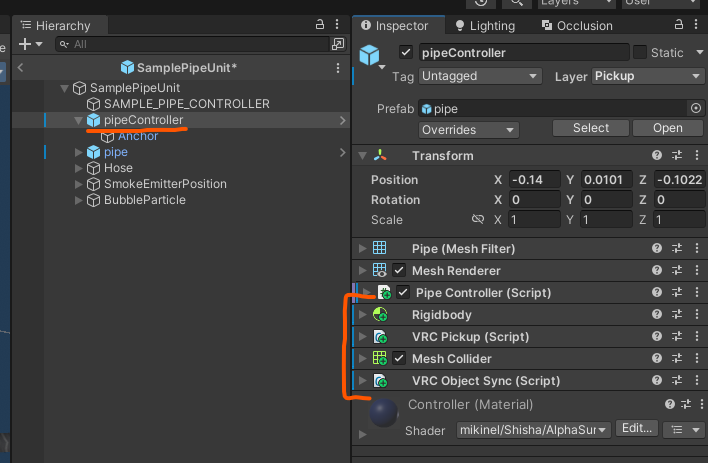Open Transform component help icon
This screenshot has width=708, height=463.
[x=657, y=155]
